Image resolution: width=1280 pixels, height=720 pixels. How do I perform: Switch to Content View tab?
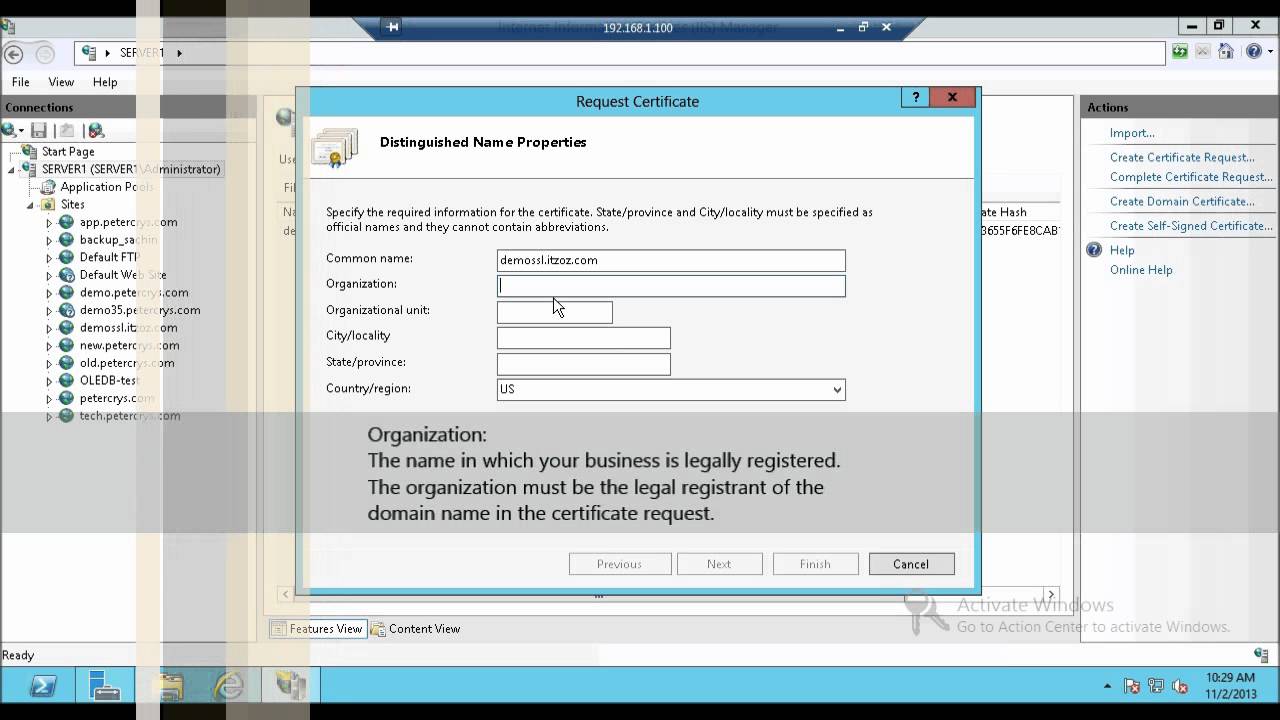coord(416,629)
